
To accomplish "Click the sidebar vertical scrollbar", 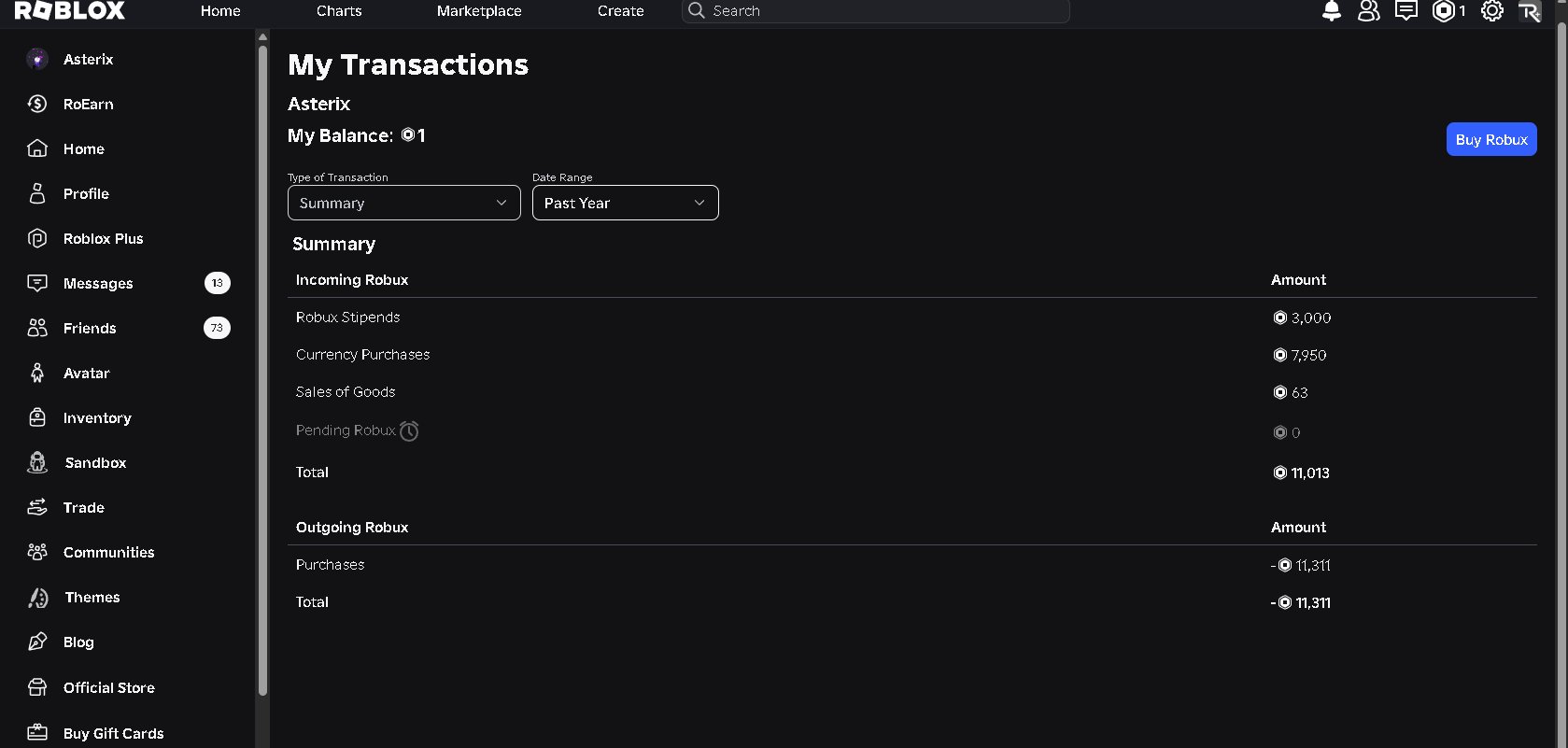I will (x=262, y=369).
